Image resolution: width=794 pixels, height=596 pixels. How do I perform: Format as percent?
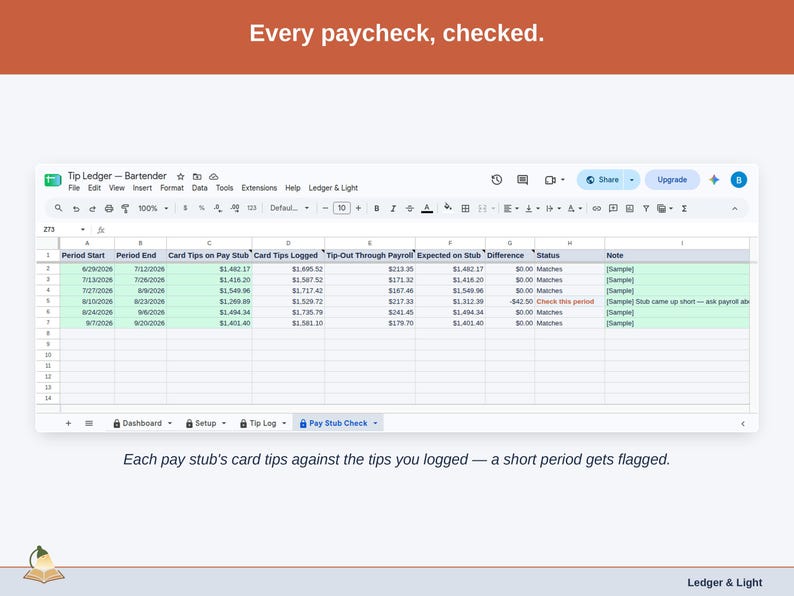click(x=202, y=208)
